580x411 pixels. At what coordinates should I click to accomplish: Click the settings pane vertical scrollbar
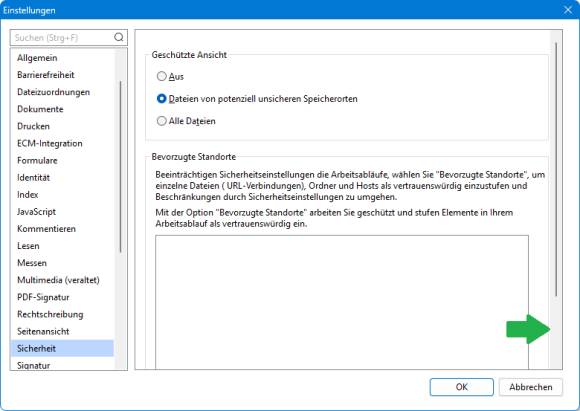(556, 169)
